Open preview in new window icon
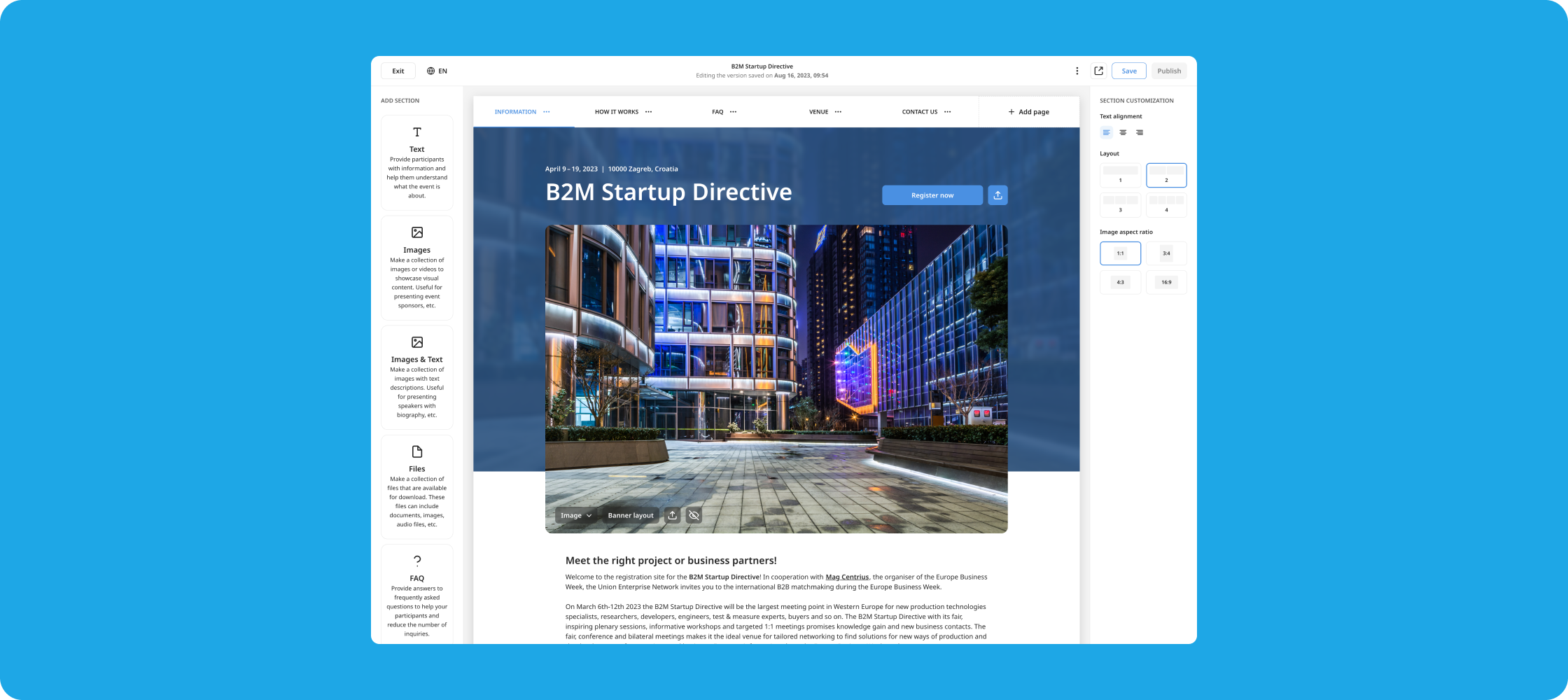Image resolution: width=1568 pixels, height=700 pixels. [x=1098, y=71]
